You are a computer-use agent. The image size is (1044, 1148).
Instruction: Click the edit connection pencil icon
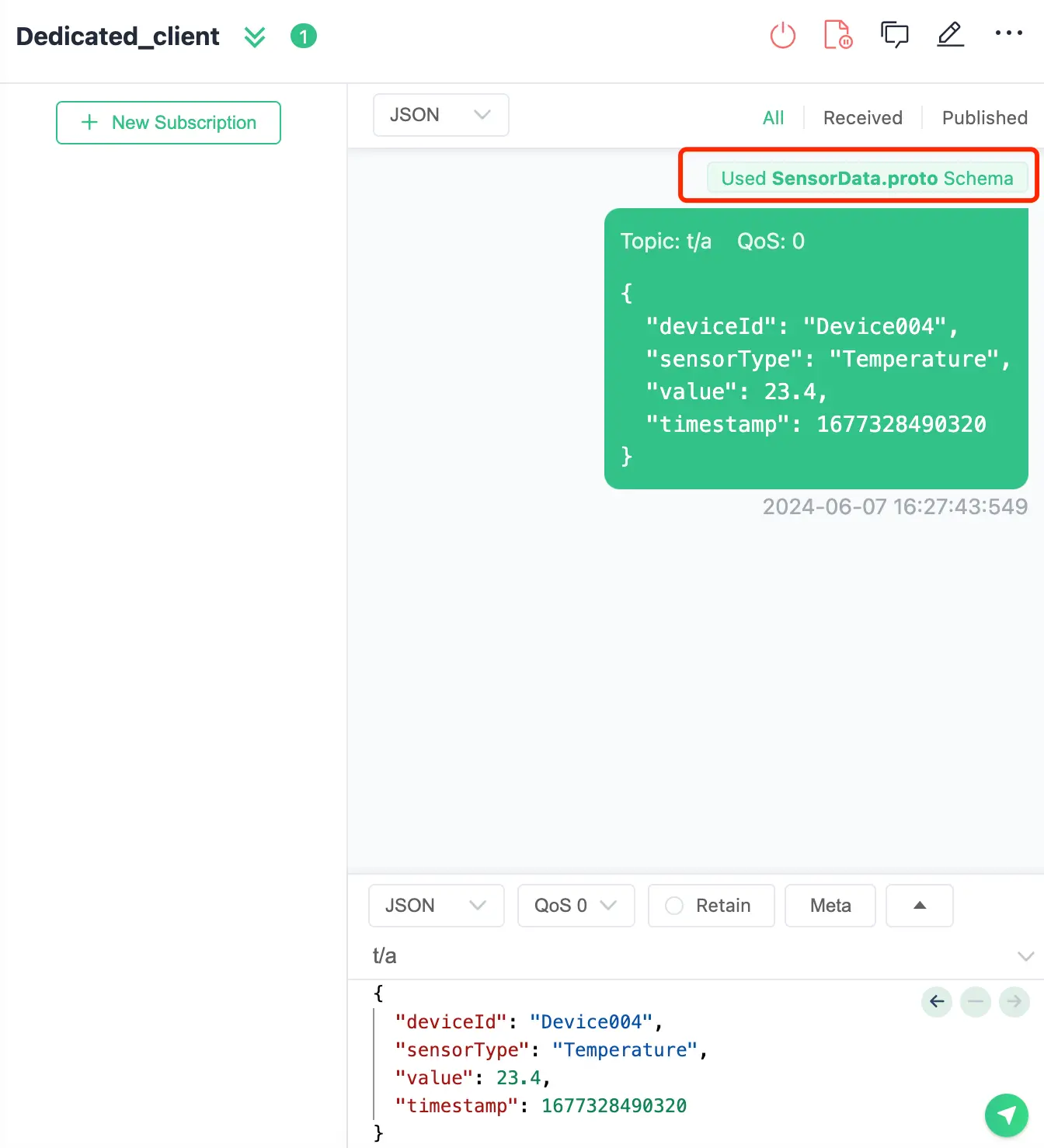(x=950, y=35)
